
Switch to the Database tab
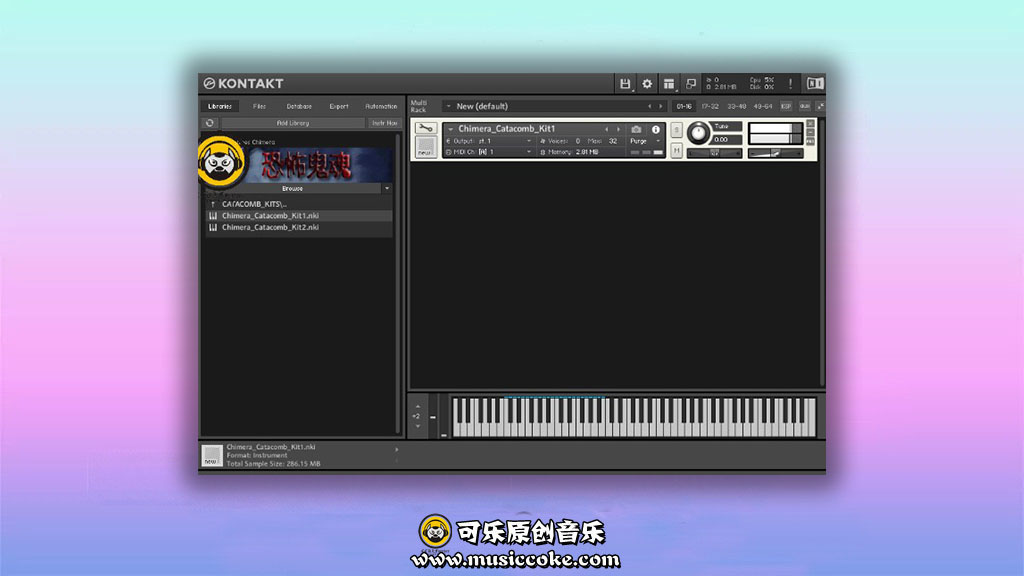[299, 106]
